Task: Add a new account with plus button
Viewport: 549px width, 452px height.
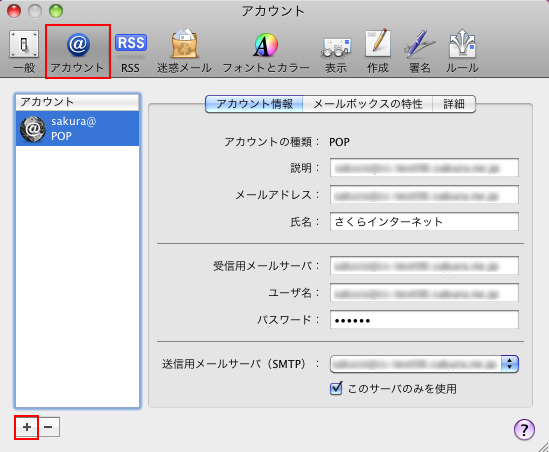Action: click(x=27, y=427)
